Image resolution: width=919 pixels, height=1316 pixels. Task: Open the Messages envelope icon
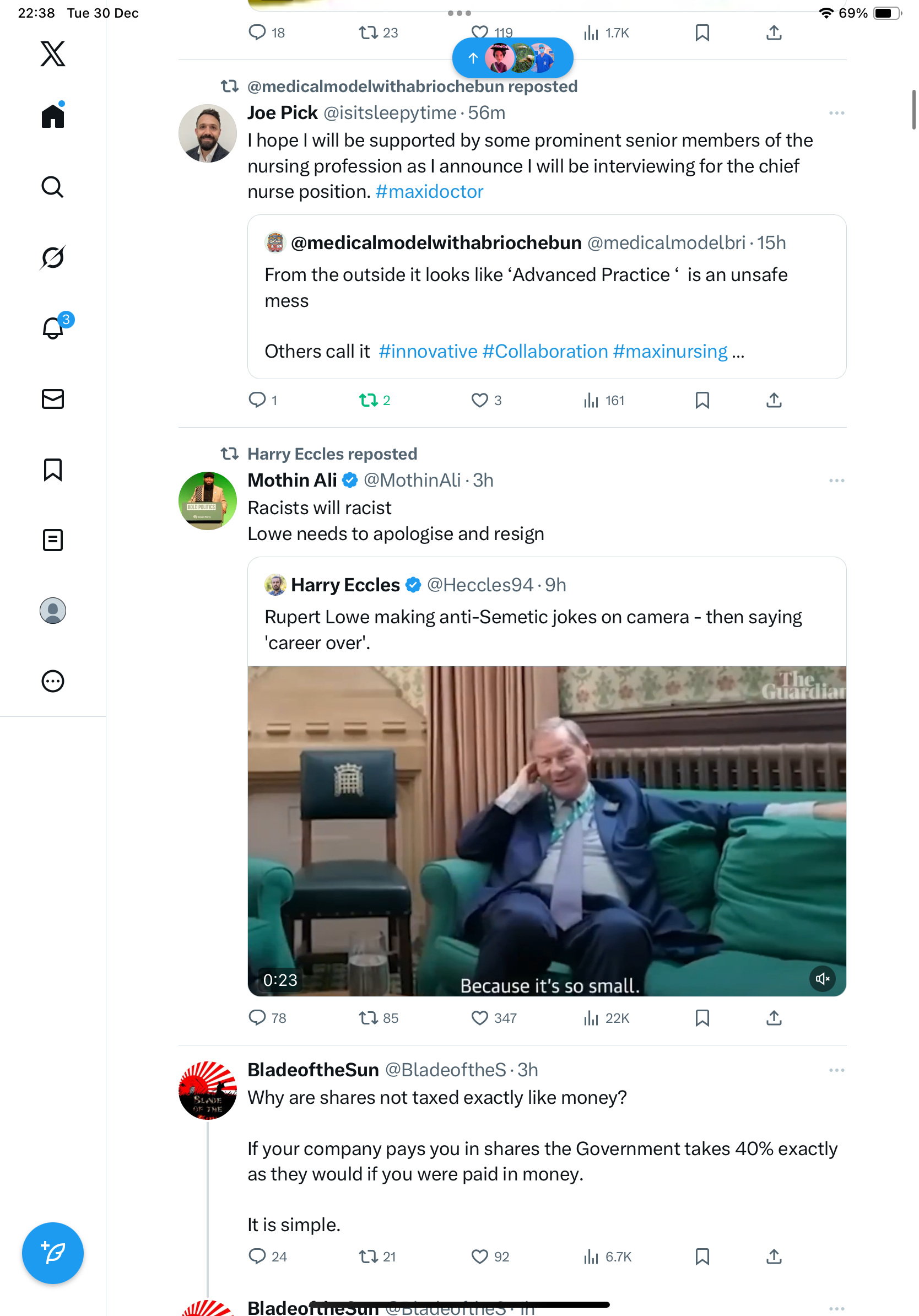[53, 399]
